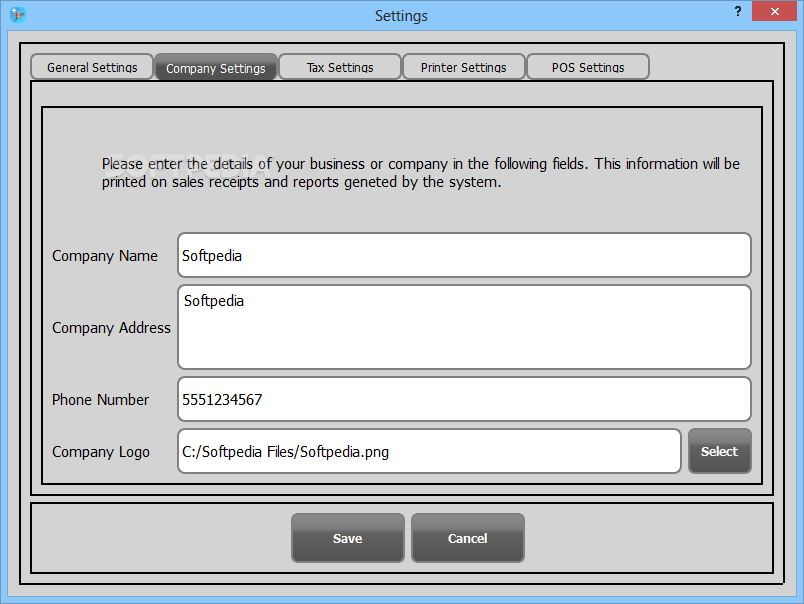Click the Company Address label

(x=111, y=328)
